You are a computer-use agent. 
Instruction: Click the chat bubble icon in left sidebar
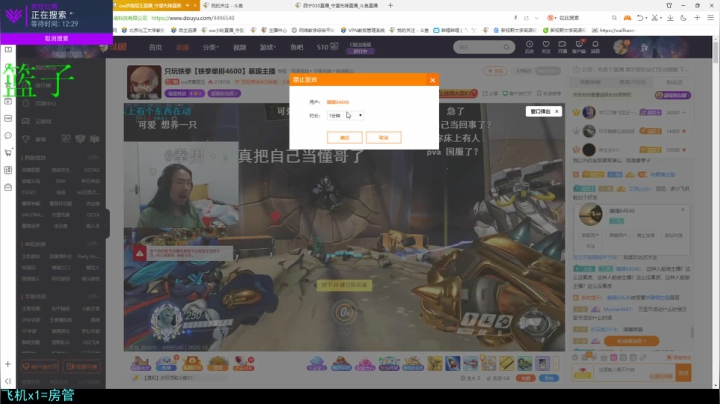(x=8, y=135)
